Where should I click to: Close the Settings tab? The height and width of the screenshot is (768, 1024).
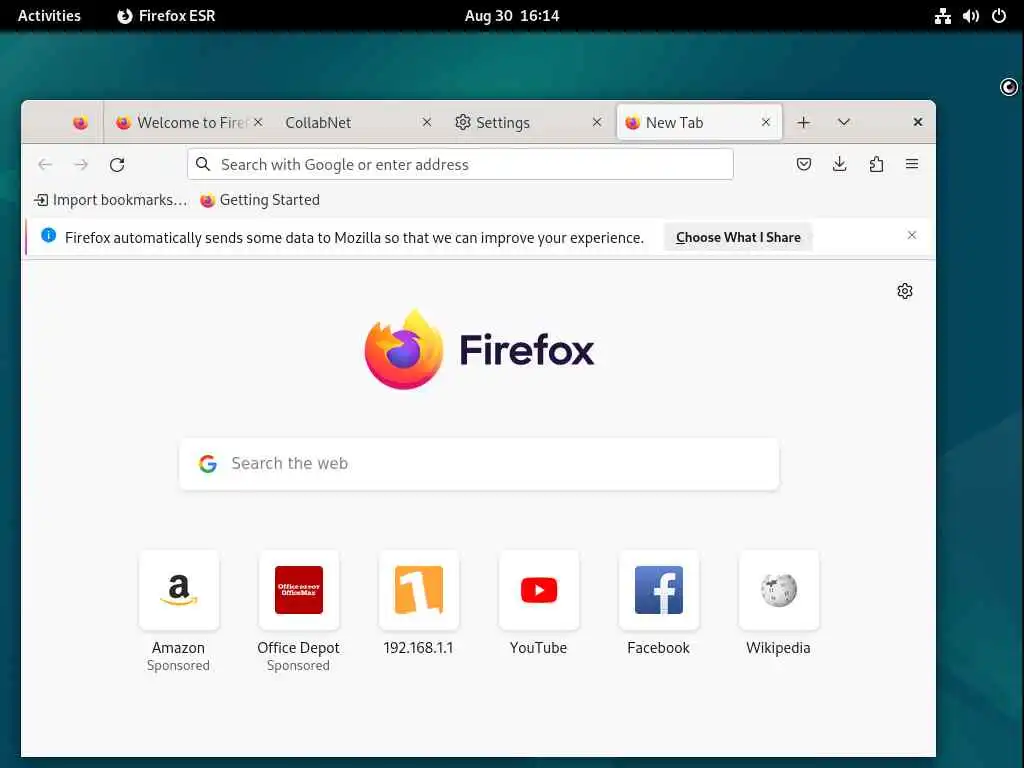(x=597, y=122)
